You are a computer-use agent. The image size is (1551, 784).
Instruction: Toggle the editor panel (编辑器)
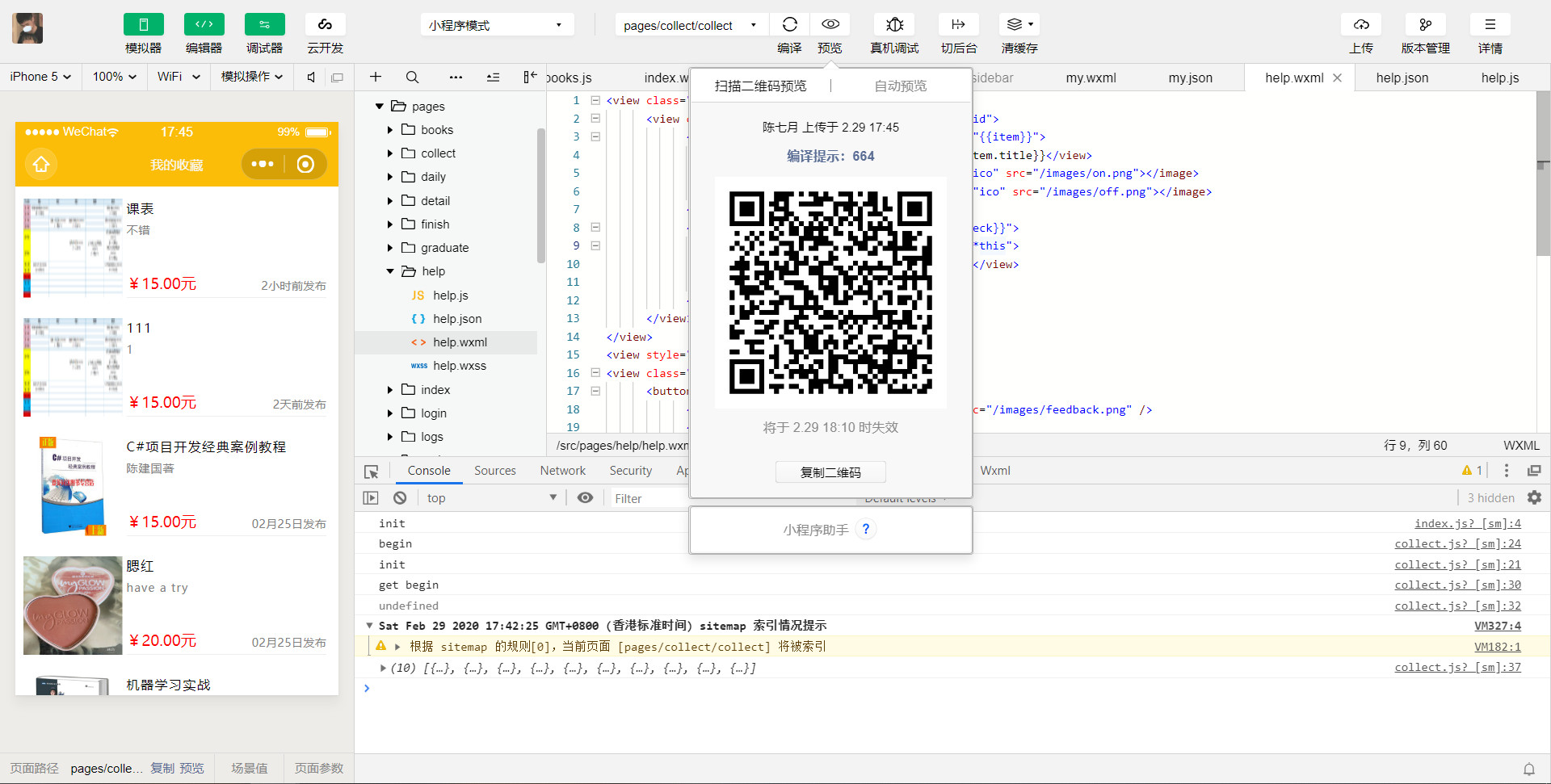[x=204, y=25]
